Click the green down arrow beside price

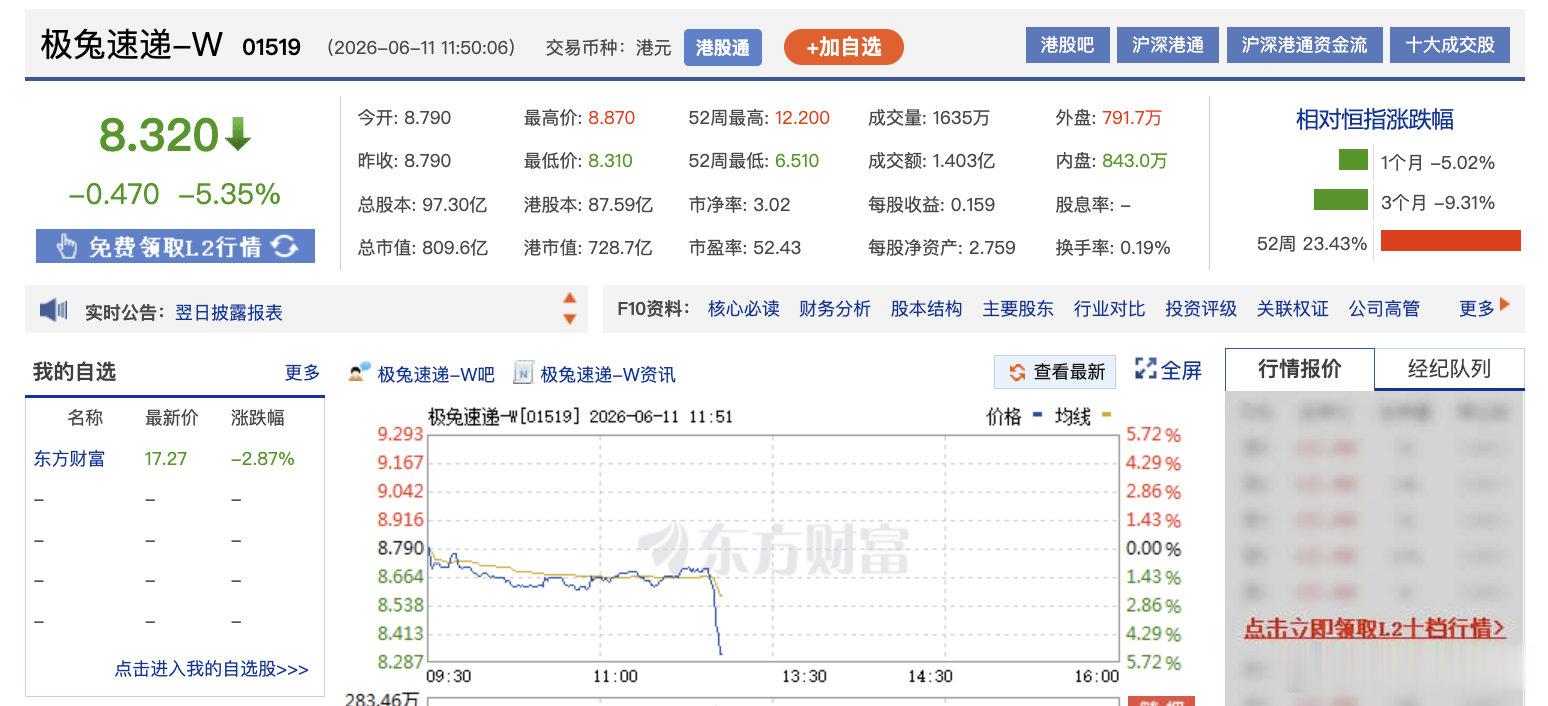click(237, 135)
